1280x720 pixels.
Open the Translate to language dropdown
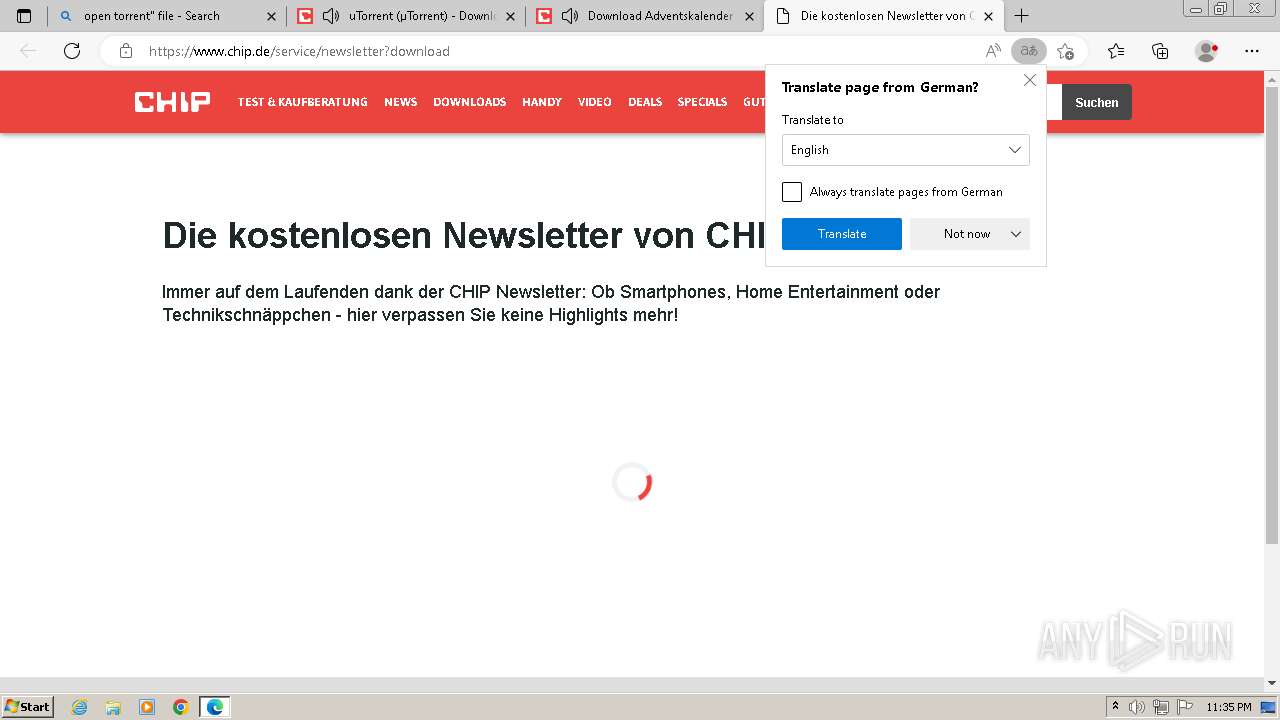[x=906, y=150]
